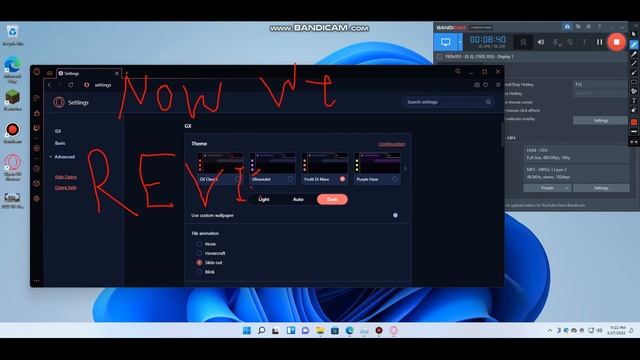The height and width of the screenshot is (360, 640).
Task: Toggle Bandicam microphone icon
Action: tap(556, 42)
